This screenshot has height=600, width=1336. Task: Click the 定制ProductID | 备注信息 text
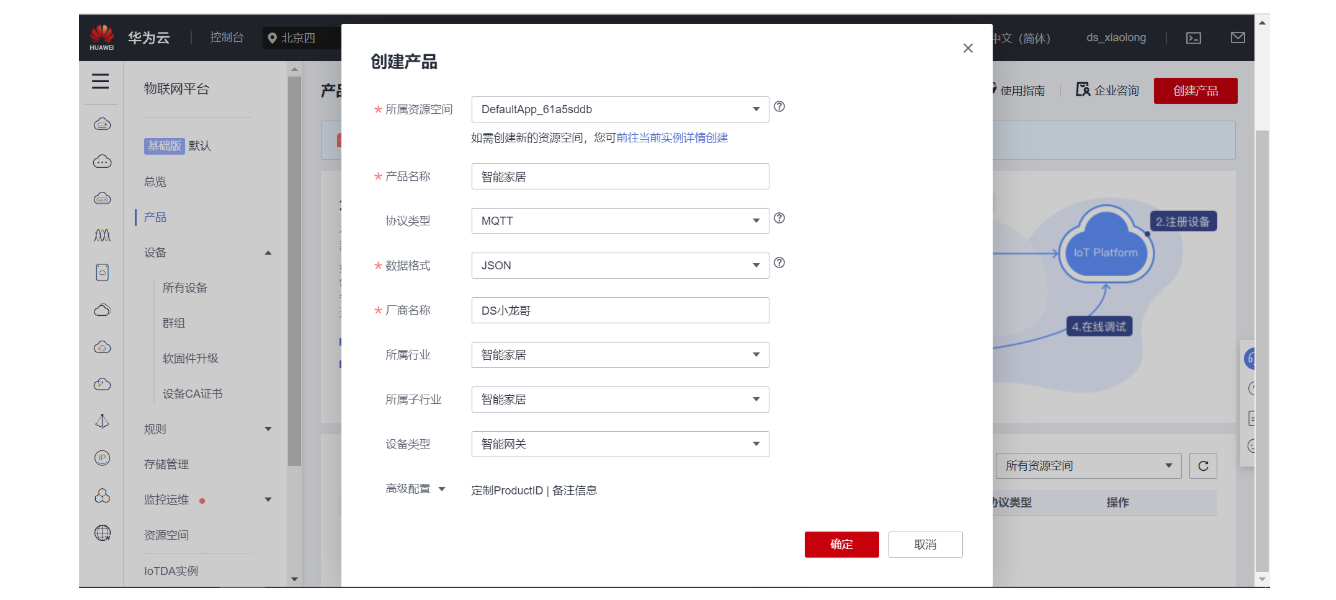(534, 490)
